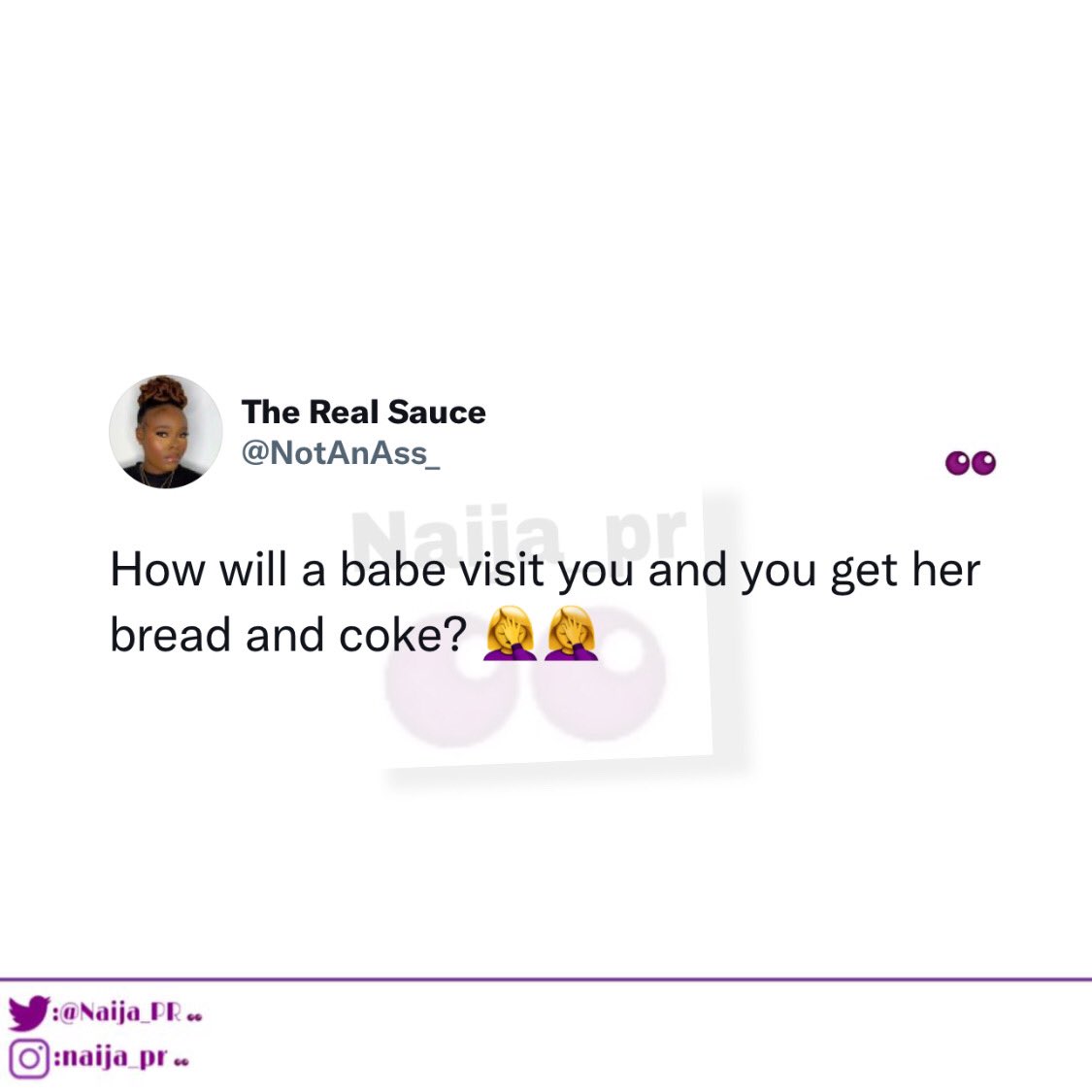This screenshot has height=1092, width=1092.
Task: Click tiny eyes icon after naija_pr
Action: point(182,1062)
